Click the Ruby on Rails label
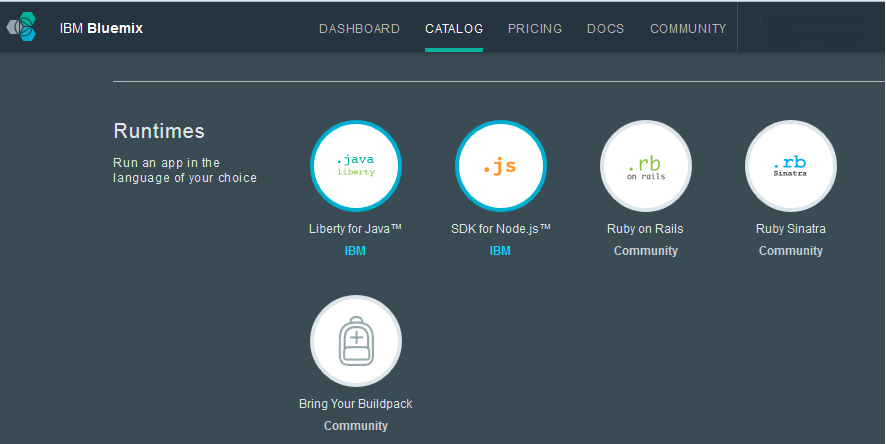This screenshot has width=886, height=444. (645, 229)
